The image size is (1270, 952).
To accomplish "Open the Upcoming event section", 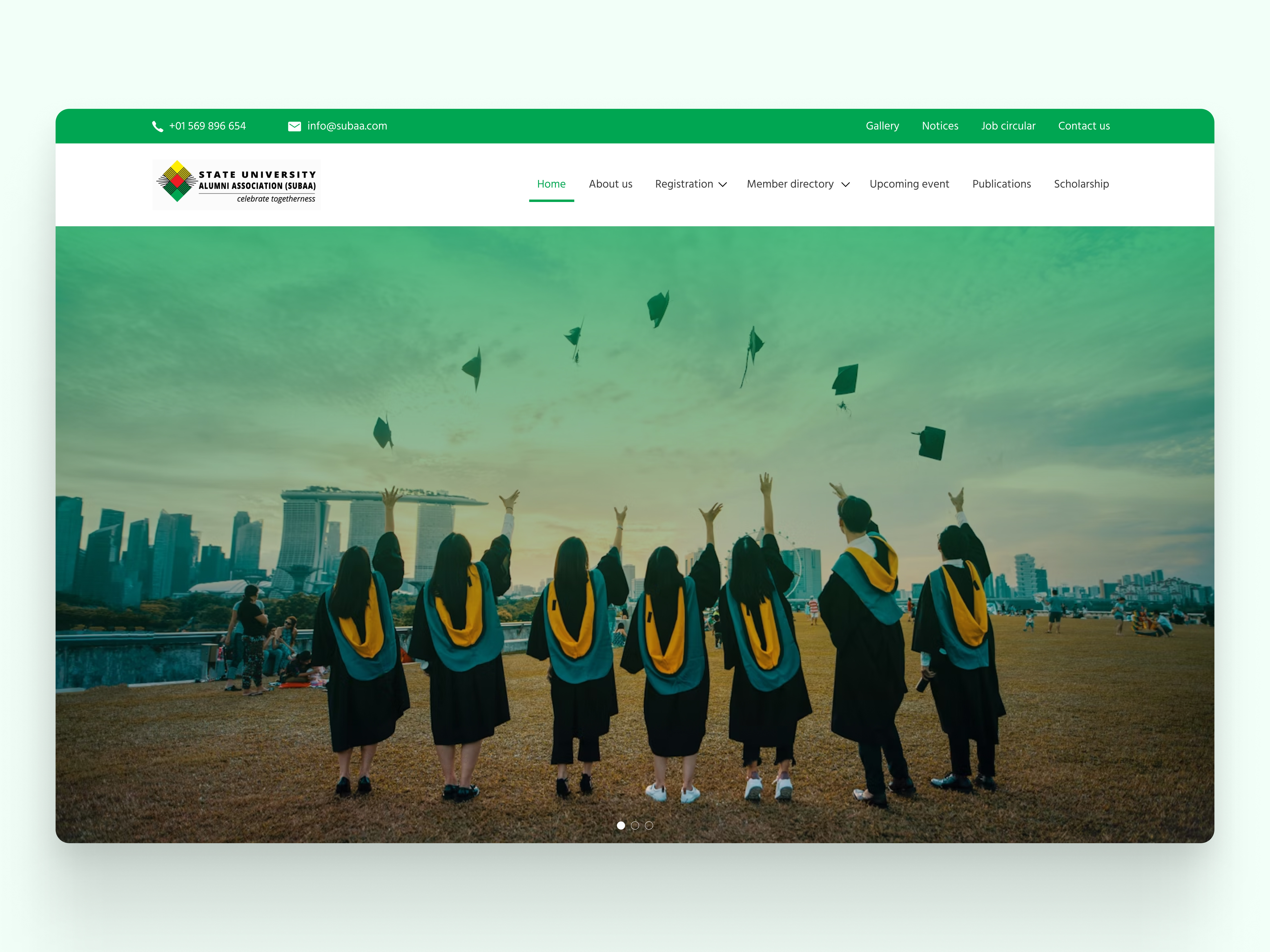I will (909, 184).
